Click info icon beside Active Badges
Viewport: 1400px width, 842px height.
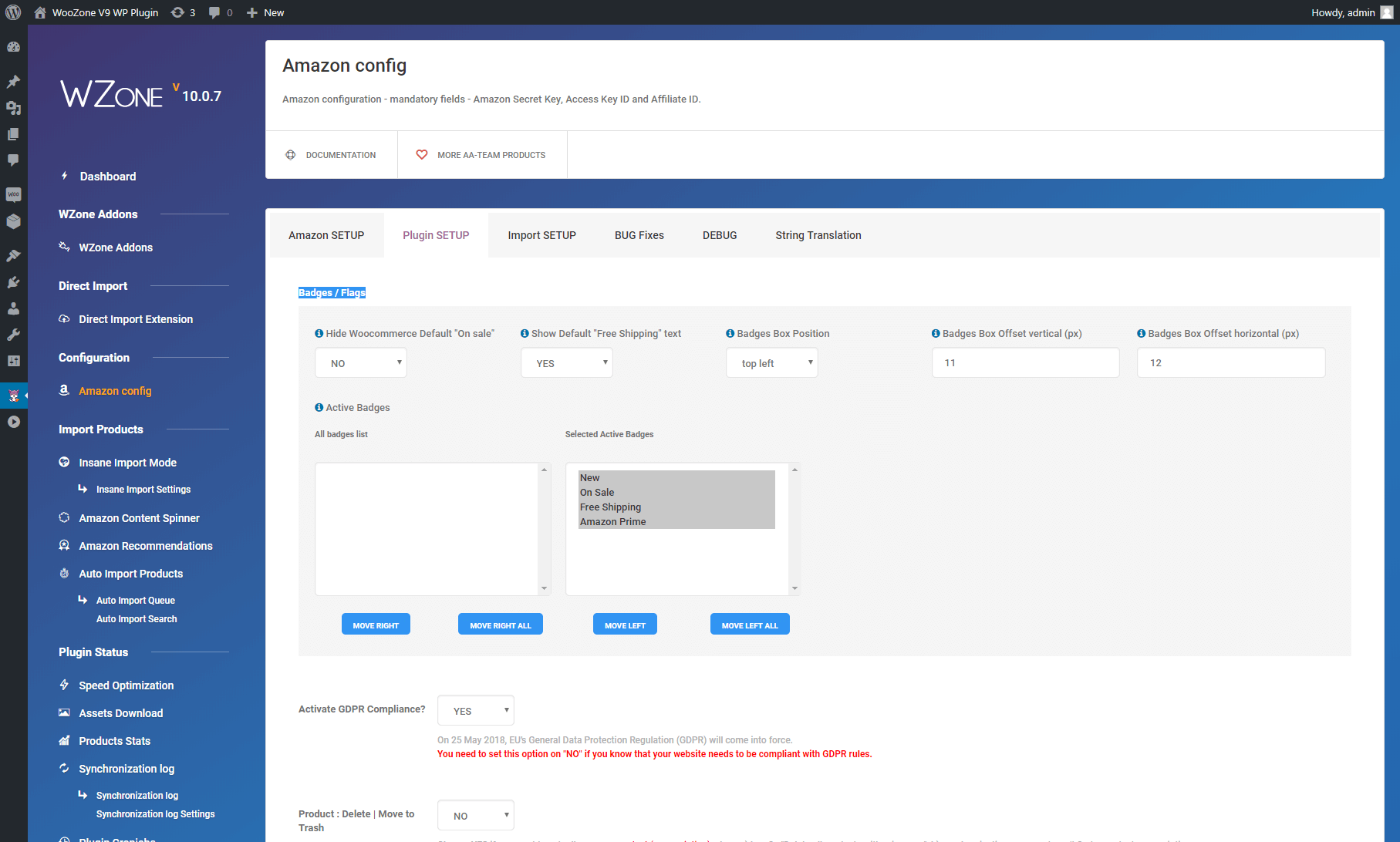tap(319, 407)
